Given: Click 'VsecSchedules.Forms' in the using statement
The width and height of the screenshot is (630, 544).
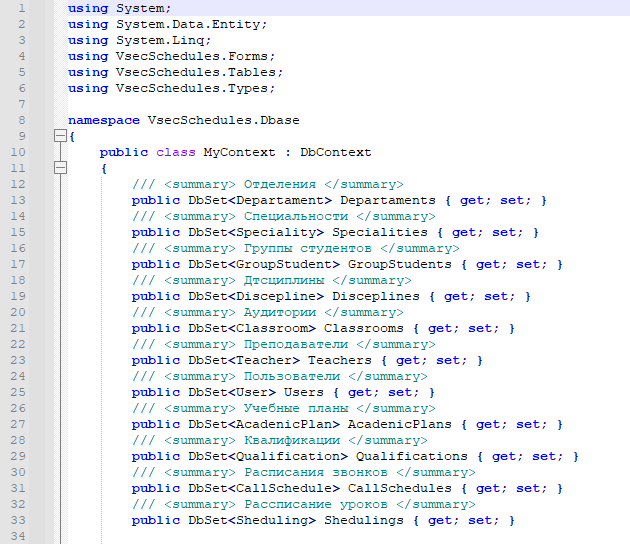Looking at the screenshot, I should click(x=192, y=56).
